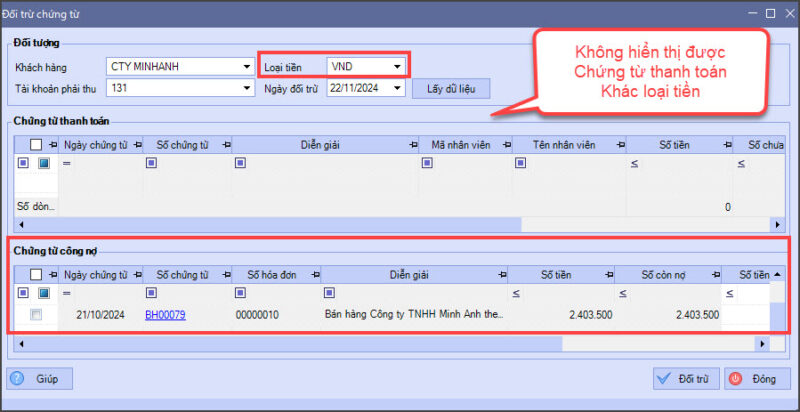Viewport: 800px width, 412px height.
Task: Sort by Ngày chứng từ column in Chứng từ công nợ
Action: coord(94,274)
